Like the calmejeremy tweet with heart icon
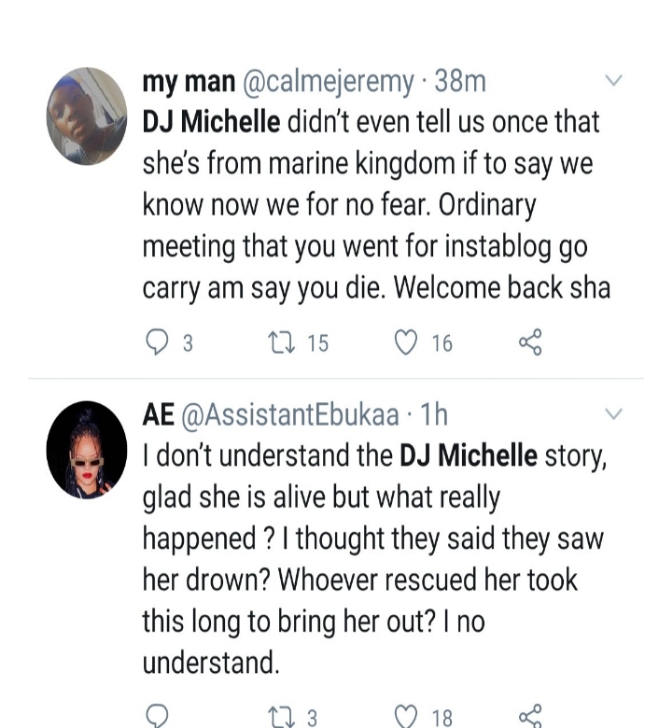This screenshot has height=728, width=672. [x=405, y=343]
